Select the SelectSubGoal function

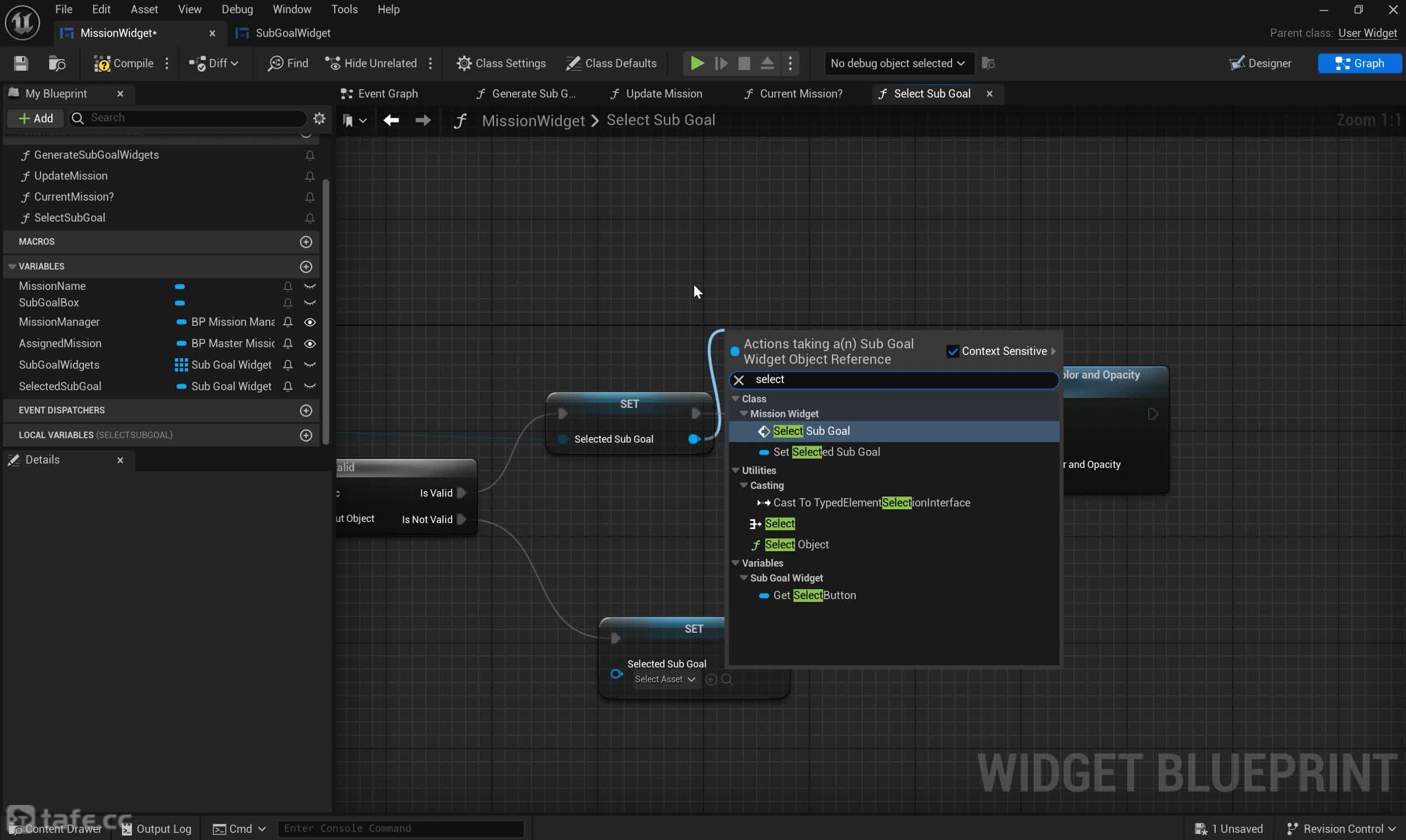[69, 218]
